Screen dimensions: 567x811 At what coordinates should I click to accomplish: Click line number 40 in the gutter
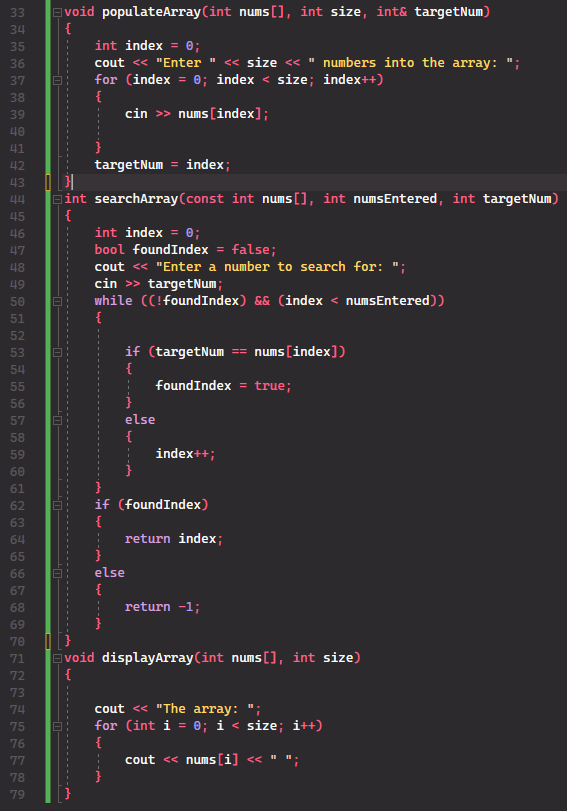click(17, 131)
